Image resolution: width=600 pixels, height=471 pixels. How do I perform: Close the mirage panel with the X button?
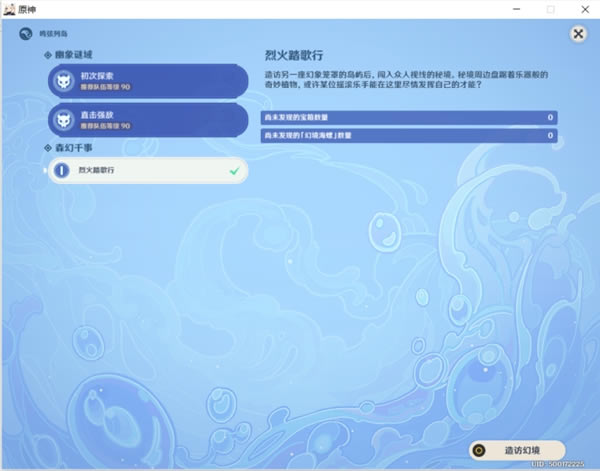coord(578,34)
